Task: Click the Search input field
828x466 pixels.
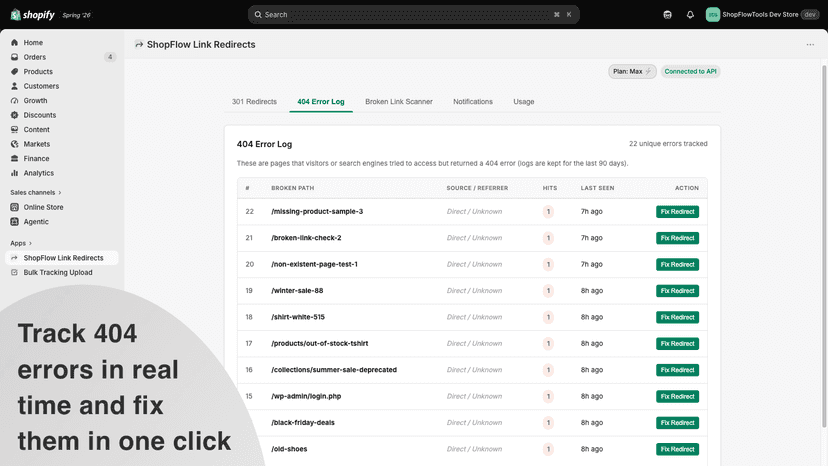Action: pos(413,15)
